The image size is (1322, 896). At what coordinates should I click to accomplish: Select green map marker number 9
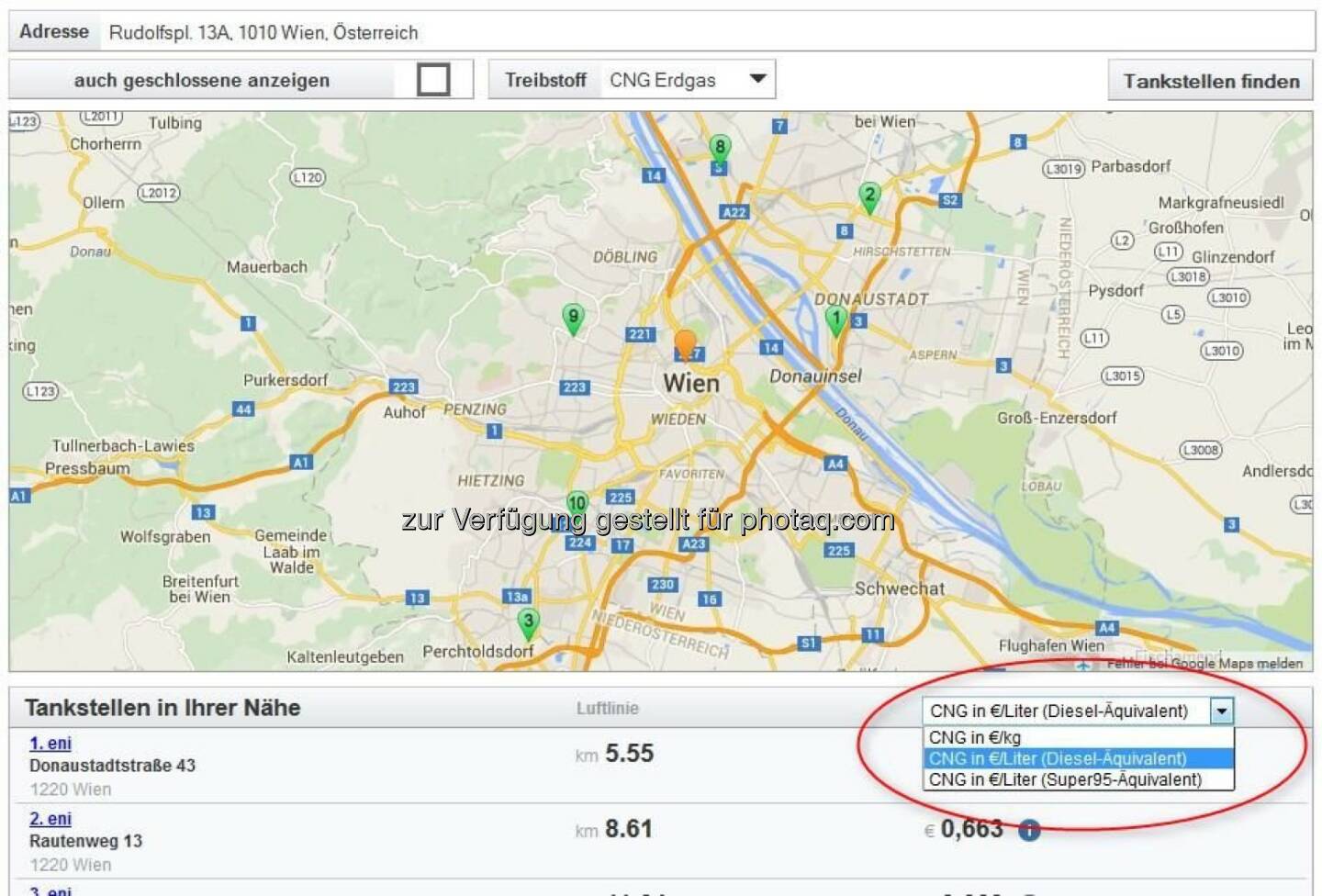[573, 319]
